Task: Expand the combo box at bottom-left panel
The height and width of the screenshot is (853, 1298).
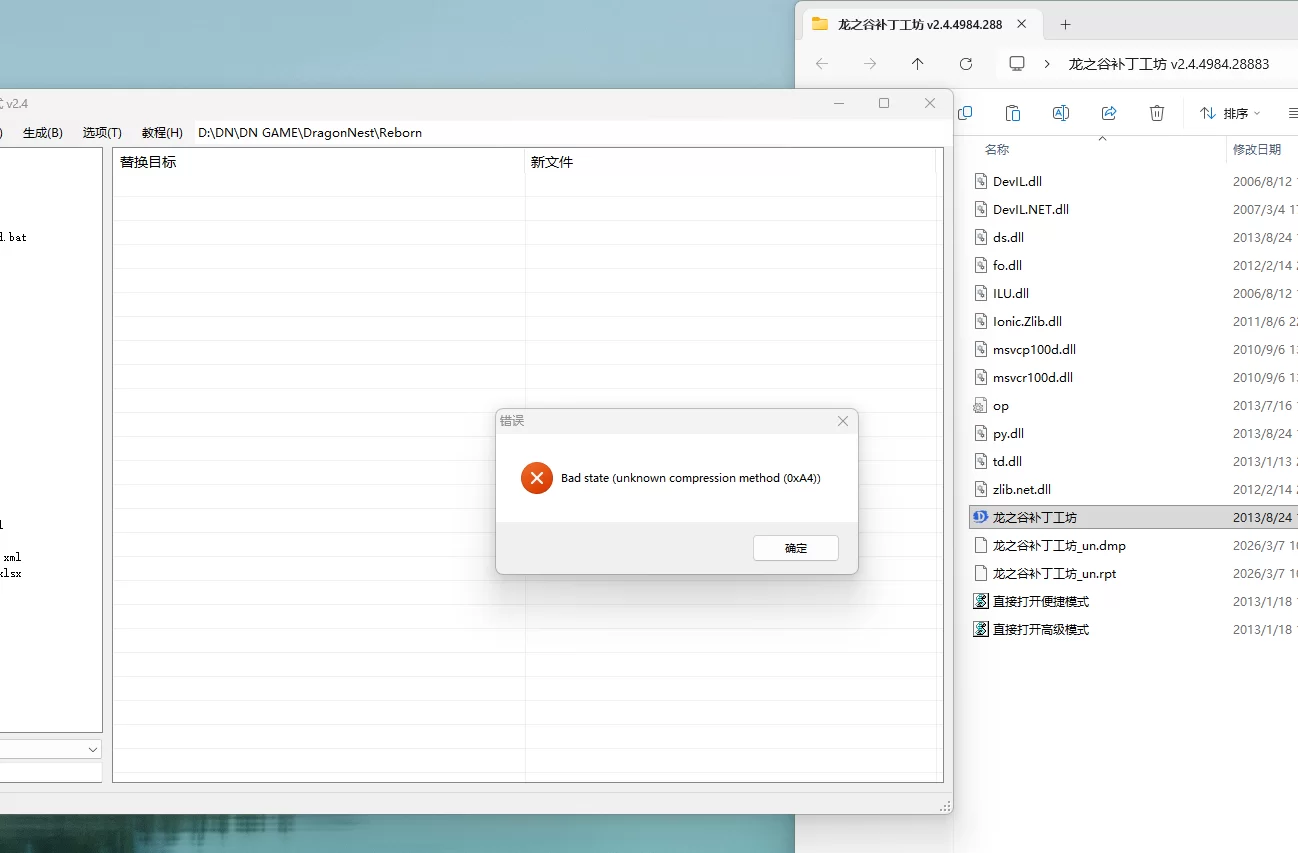Action: (92, 749)
